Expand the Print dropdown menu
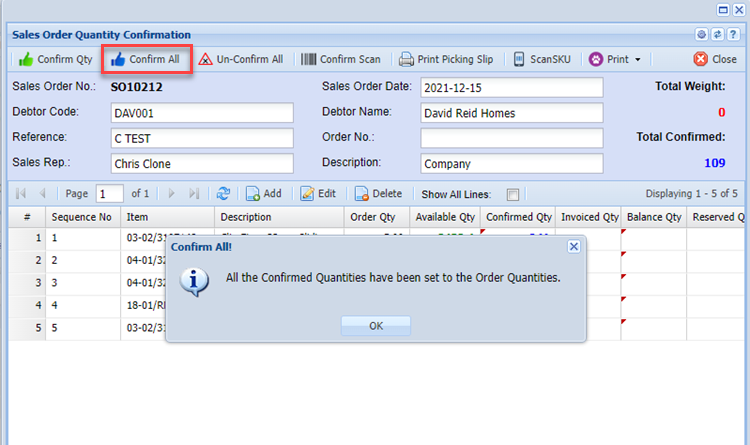 [x=637, y=59]
